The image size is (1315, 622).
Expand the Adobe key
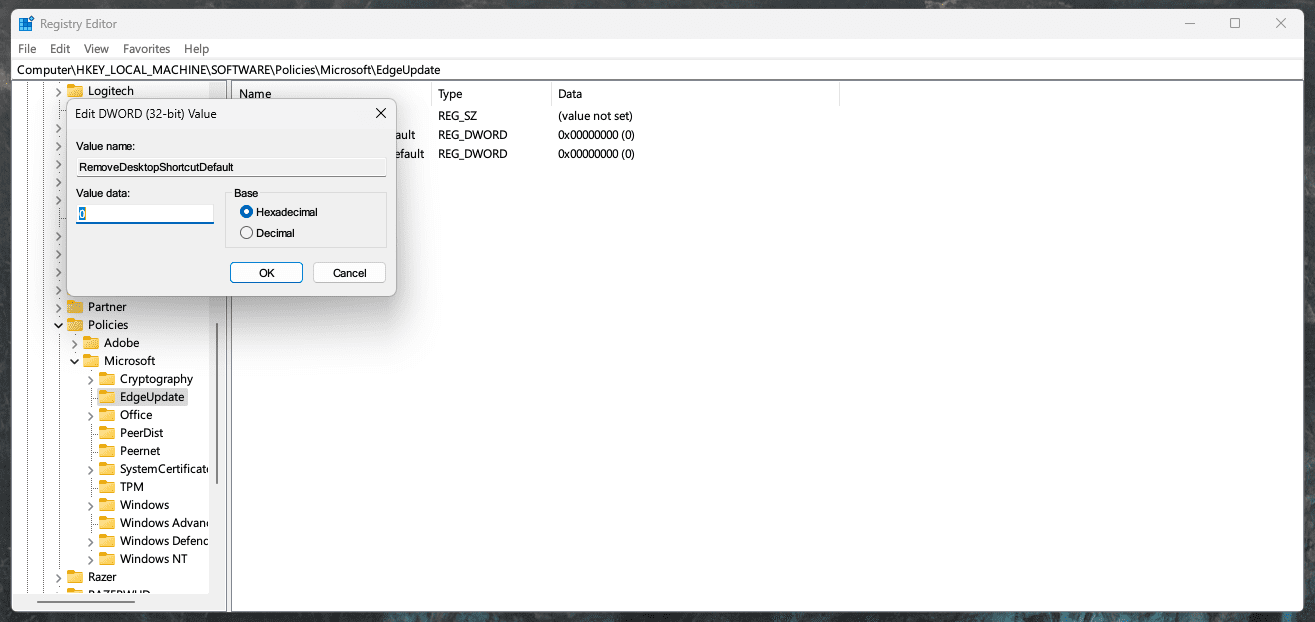tap(74, 343)
